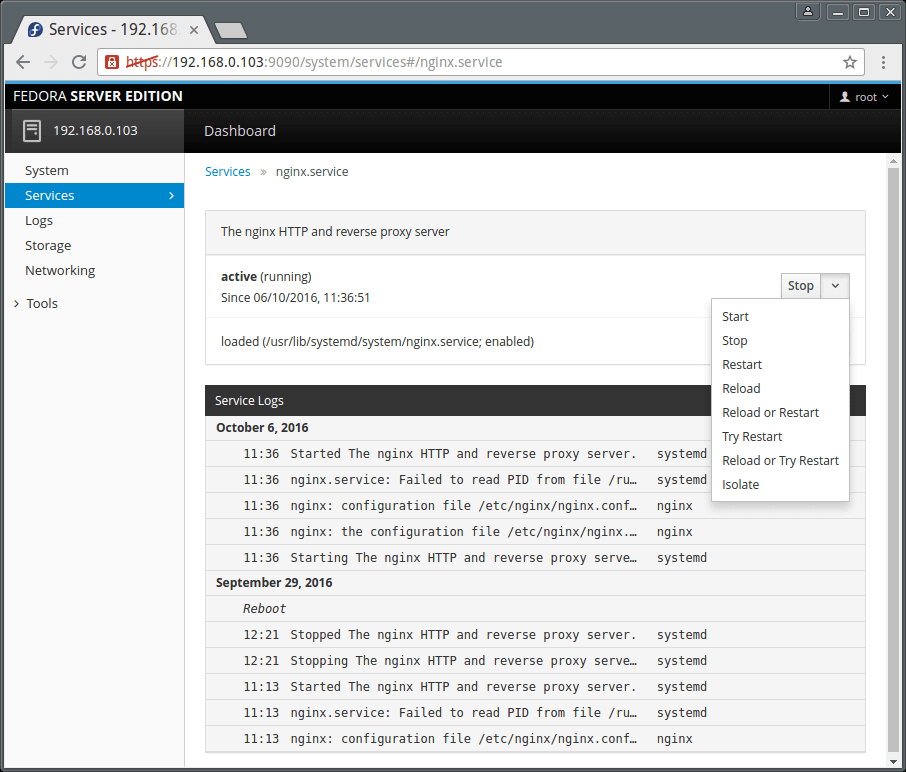Screen dimensions: 906x772
Task: Open the root user dropdown menu
Action: pyautogui.click(x=866, y=97)
